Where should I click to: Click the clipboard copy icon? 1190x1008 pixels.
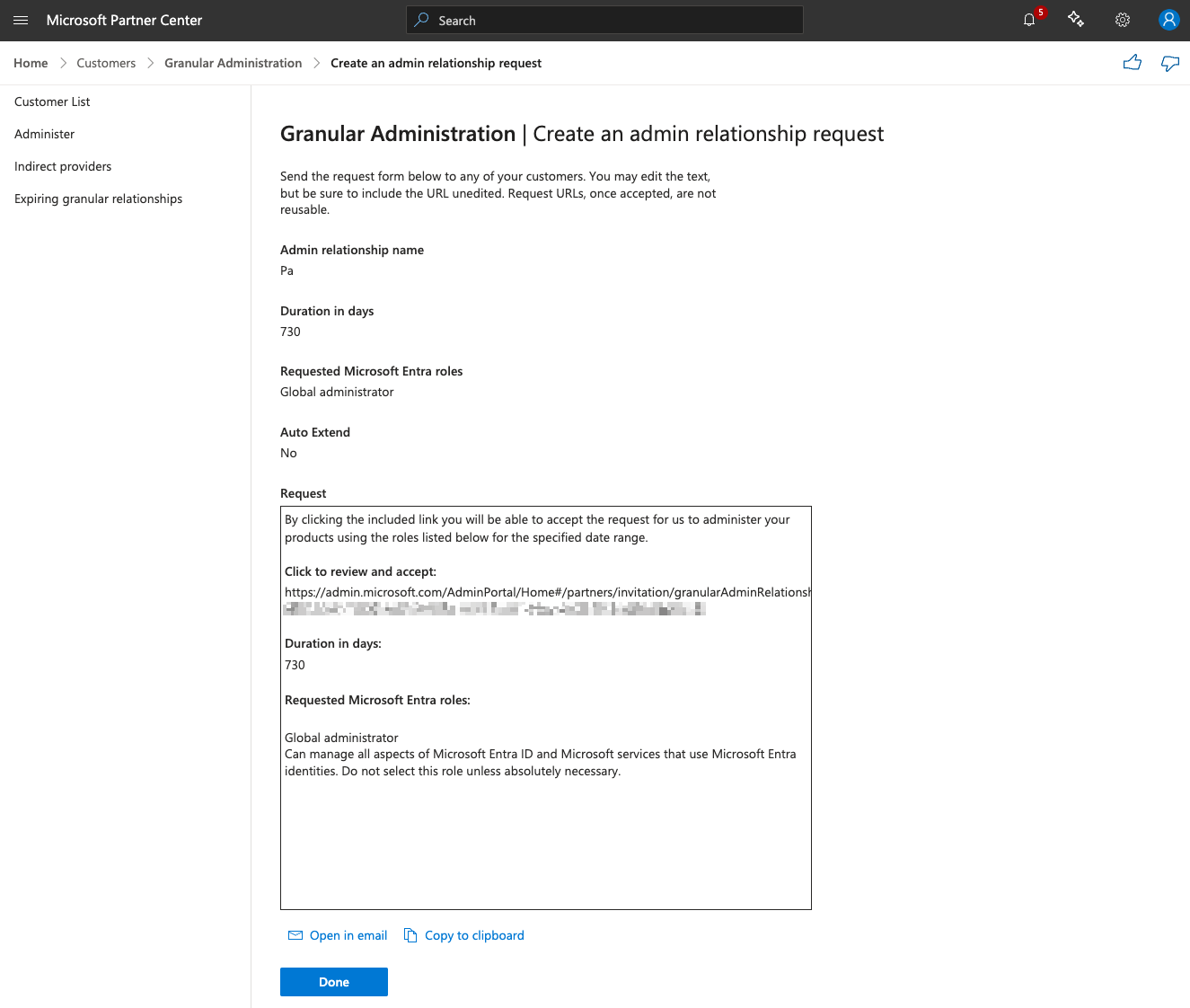point(410,935)
